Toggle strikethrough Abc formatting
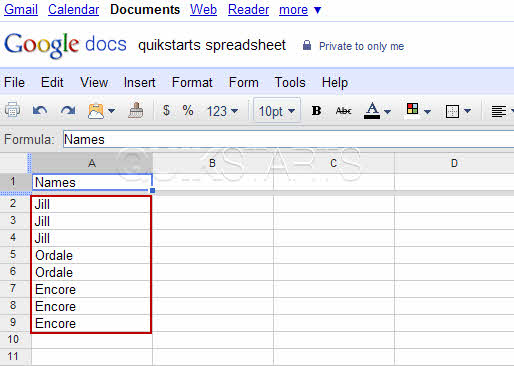This screenshot has width=514, height=366. (344, 111)
